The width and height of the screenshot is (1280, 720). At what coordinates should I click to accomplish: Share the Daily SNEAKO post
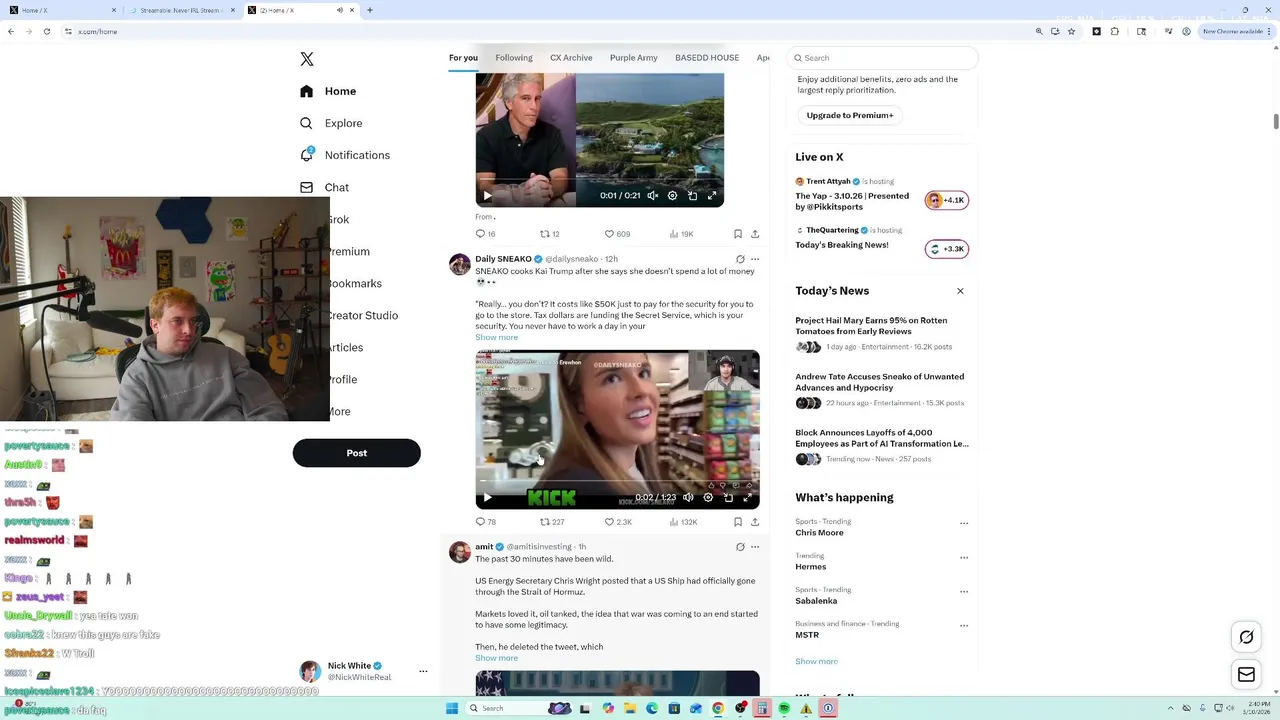tap(755, 522)
